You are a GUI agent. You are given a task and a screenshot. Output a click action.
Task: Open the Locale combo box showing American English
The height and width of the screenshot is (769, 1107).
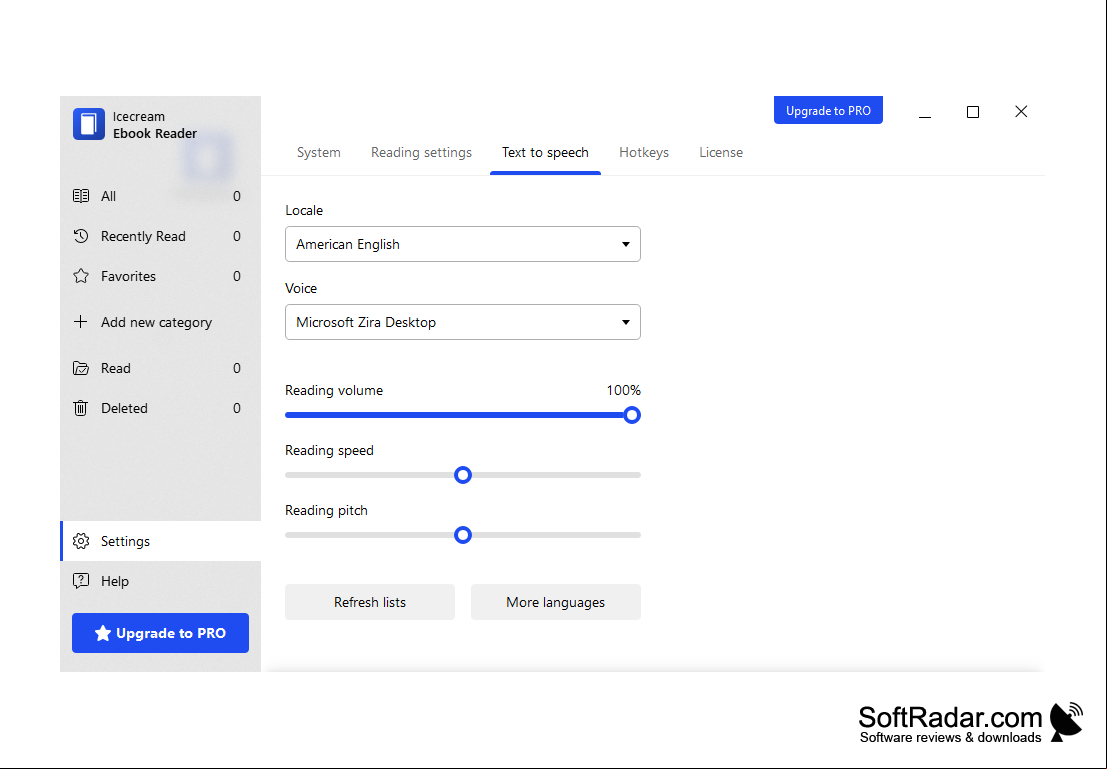click(462, 244)
